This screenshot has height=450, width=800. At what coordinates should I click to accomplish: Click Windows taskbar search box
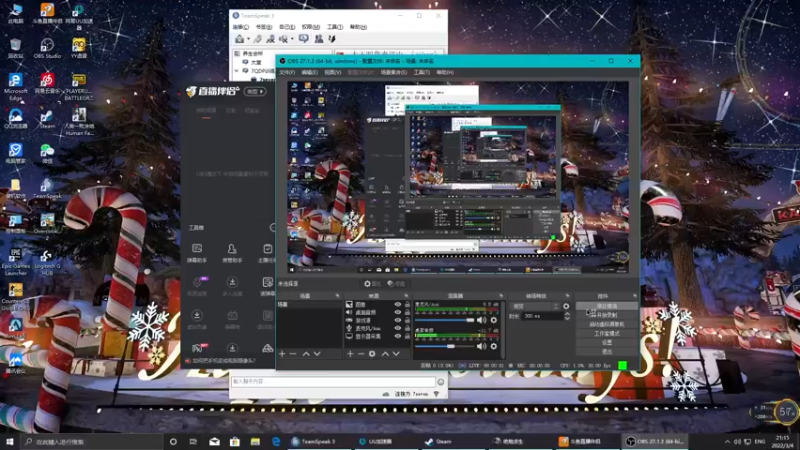point(93,441)
